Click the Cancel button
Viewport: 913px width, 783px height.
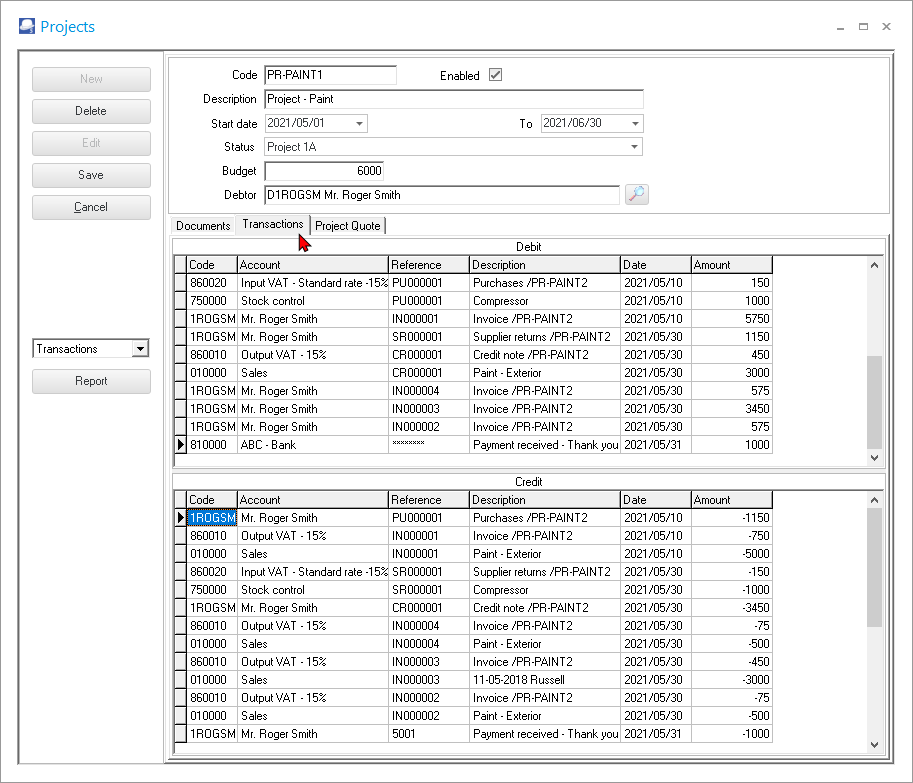coord(91,207)
